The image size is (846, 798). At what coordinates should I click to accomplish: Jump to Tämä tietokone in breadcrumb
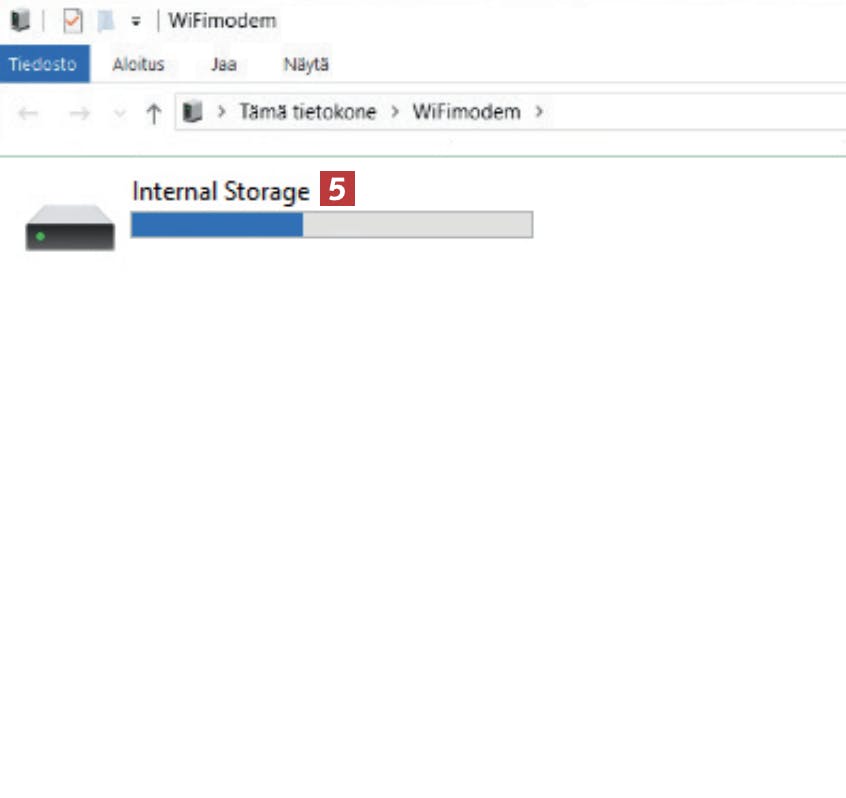coord(307,112)
